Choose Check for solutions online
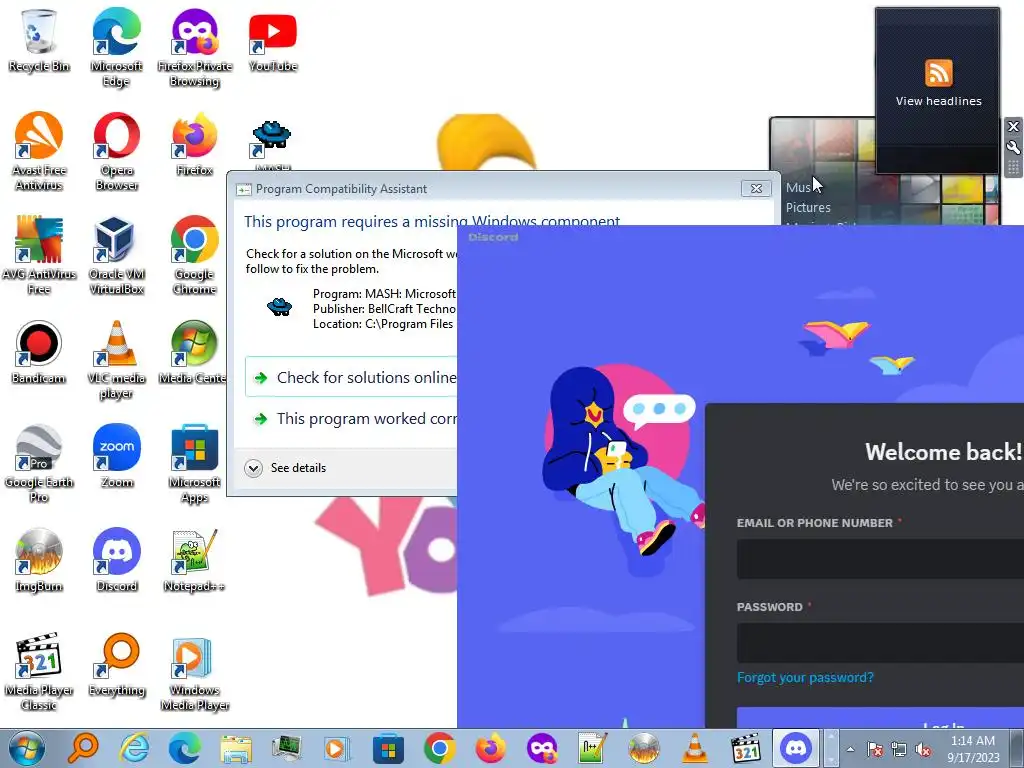 click(353, 377)
